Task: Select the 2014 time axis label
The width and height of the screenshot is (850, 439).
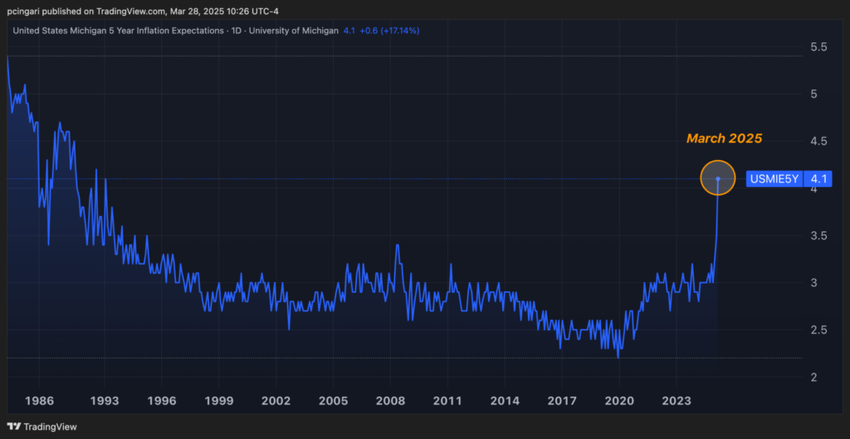Action: tap(505, 401)
